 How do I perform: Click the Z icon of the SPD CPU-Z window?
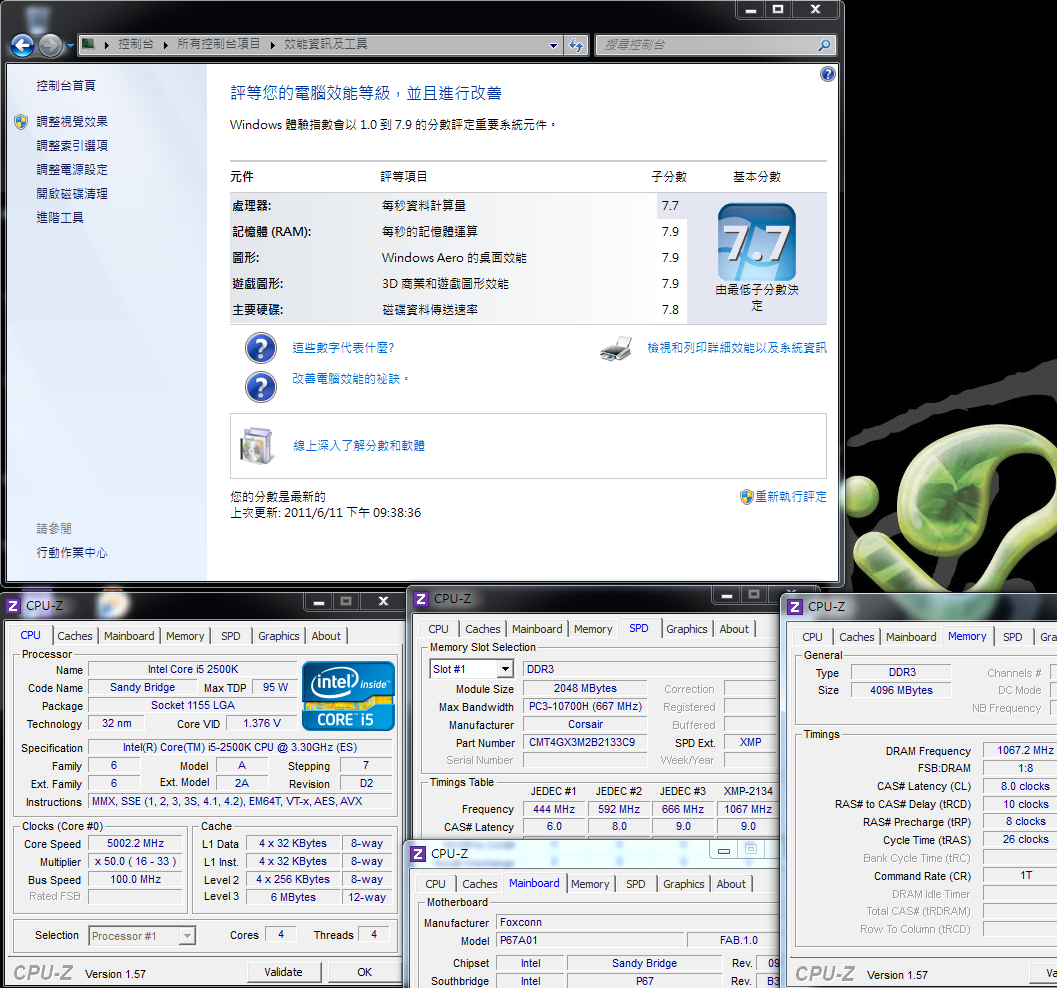[x=421, y=598]
